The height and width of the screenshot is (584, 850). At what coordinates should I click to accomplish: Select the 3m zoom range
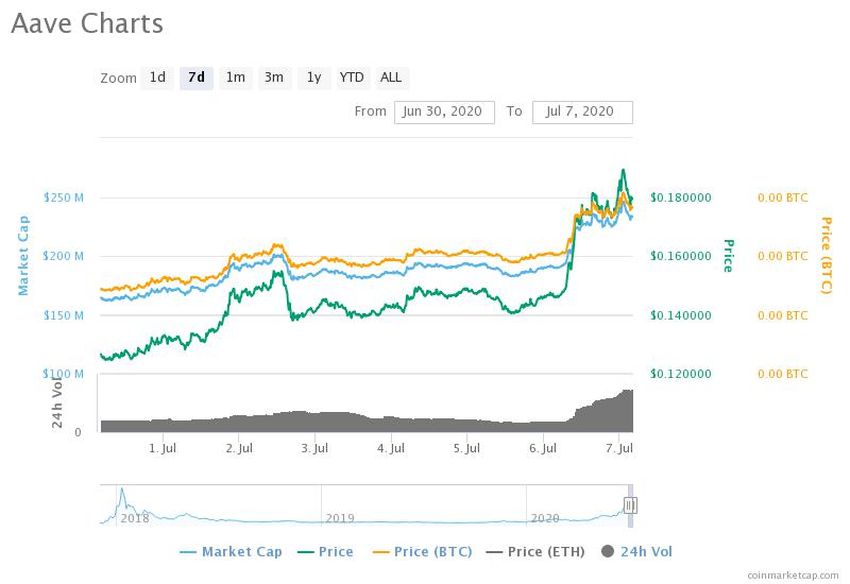pyautogui.click(x=274, y=77)
